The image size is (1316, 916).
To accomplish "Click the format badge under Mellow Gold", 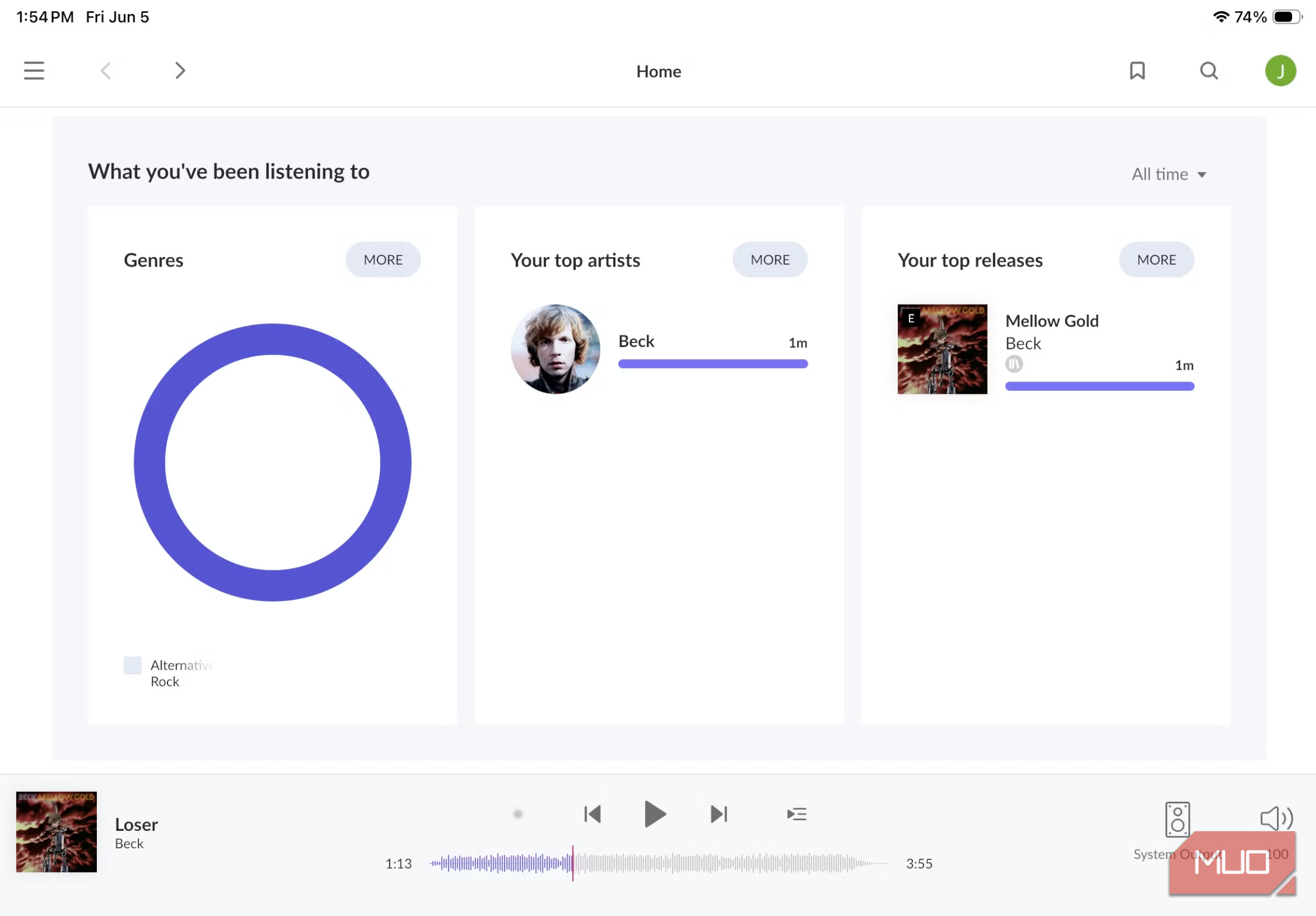I will pos(1014,364).
